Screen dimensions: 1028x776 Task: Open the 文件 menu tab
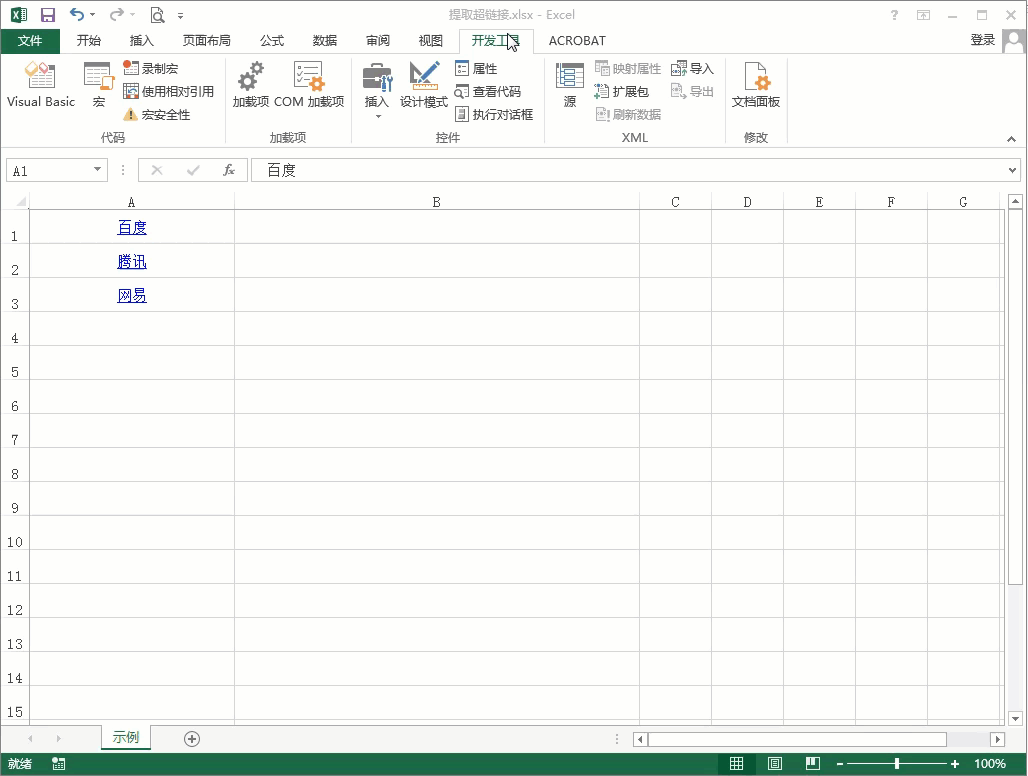[x=30, y=41]
